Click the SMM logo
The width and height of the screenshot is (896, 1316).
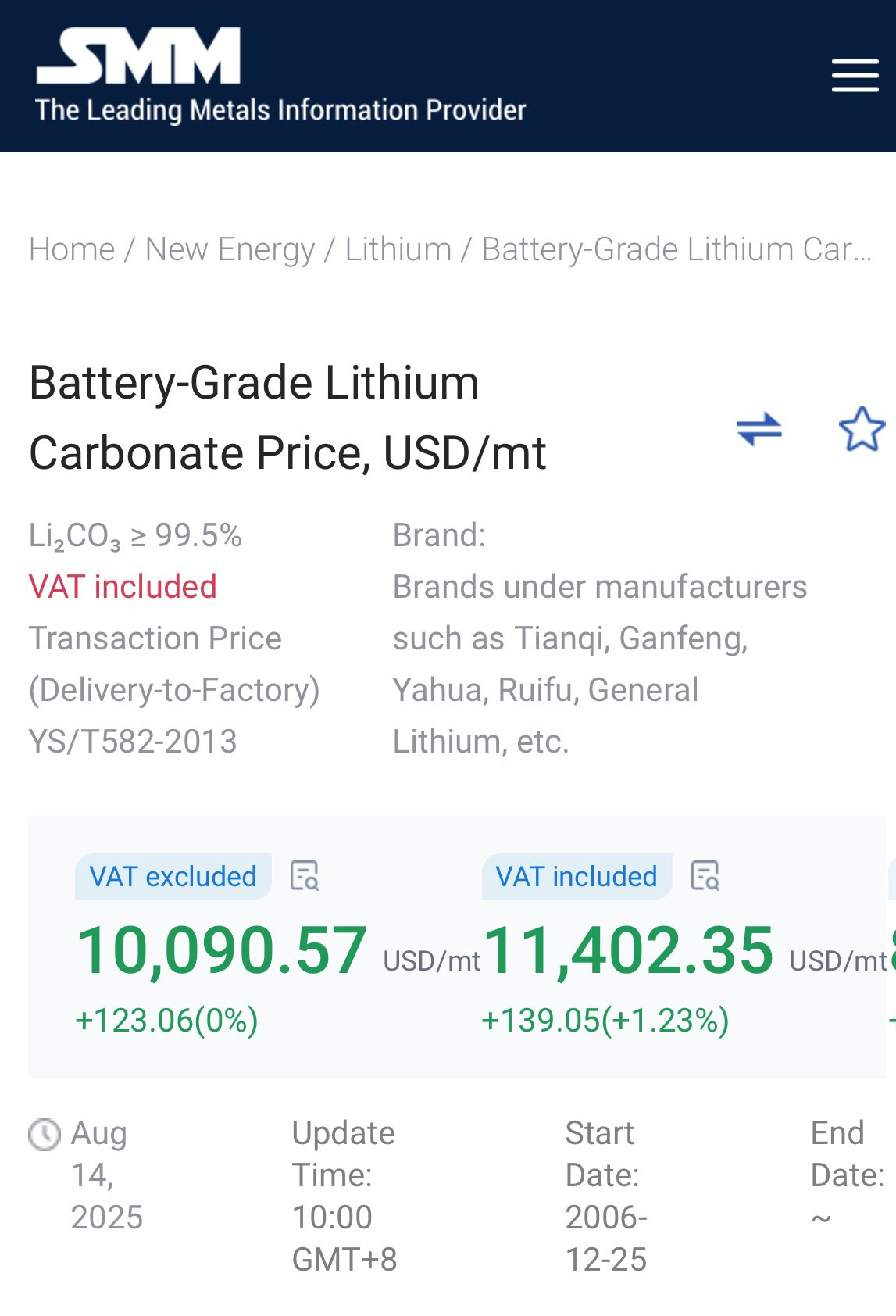(x=139, y=55)
